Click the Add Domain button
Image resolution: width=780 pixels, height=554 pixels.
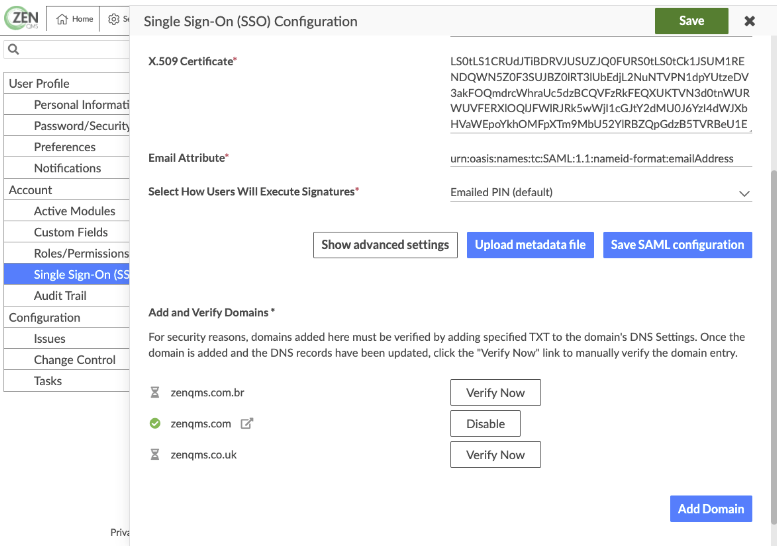pos(710,509)
